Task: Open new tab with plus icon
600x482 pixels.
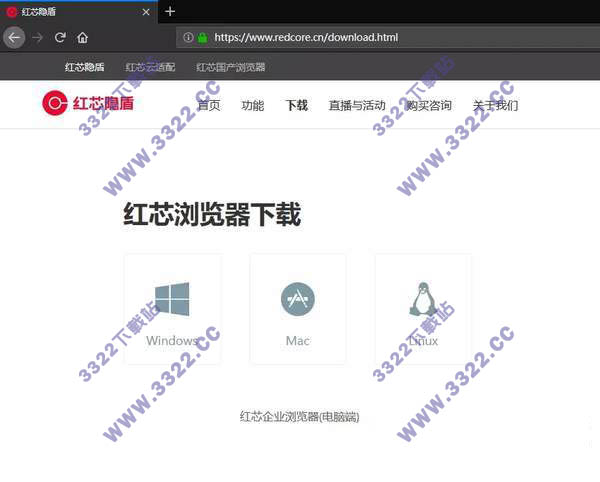Action: pyautogui.click(x=170, y=12)
